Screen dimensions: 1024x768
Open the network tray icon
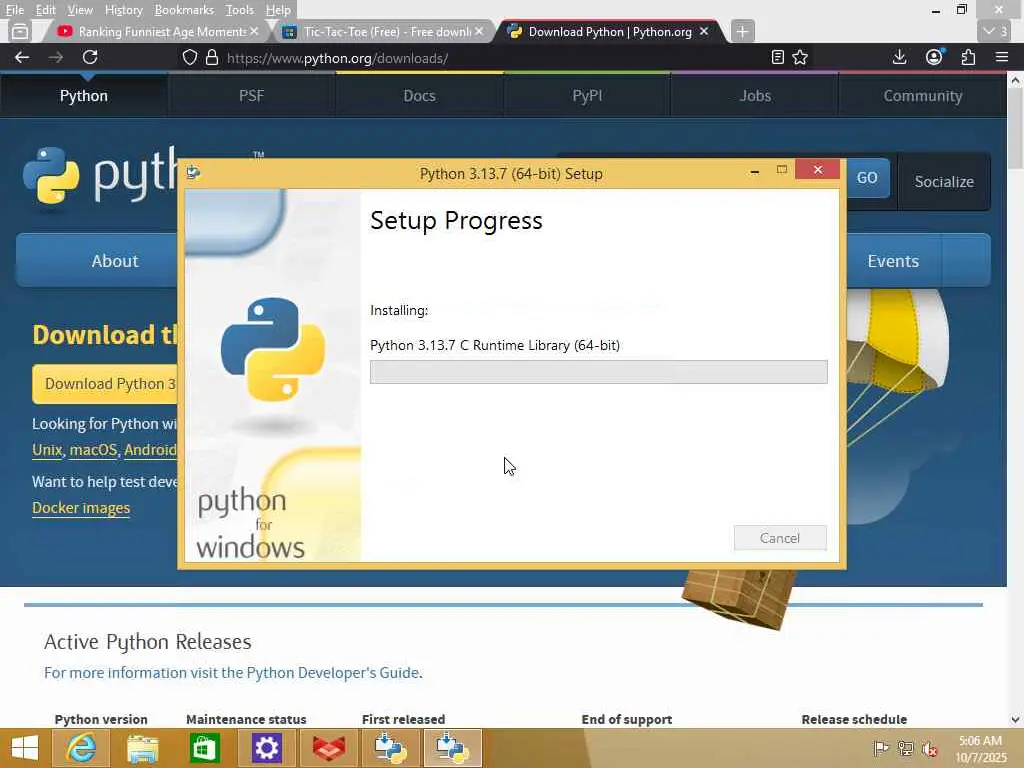pyautogui.click(x=905, y=748)
